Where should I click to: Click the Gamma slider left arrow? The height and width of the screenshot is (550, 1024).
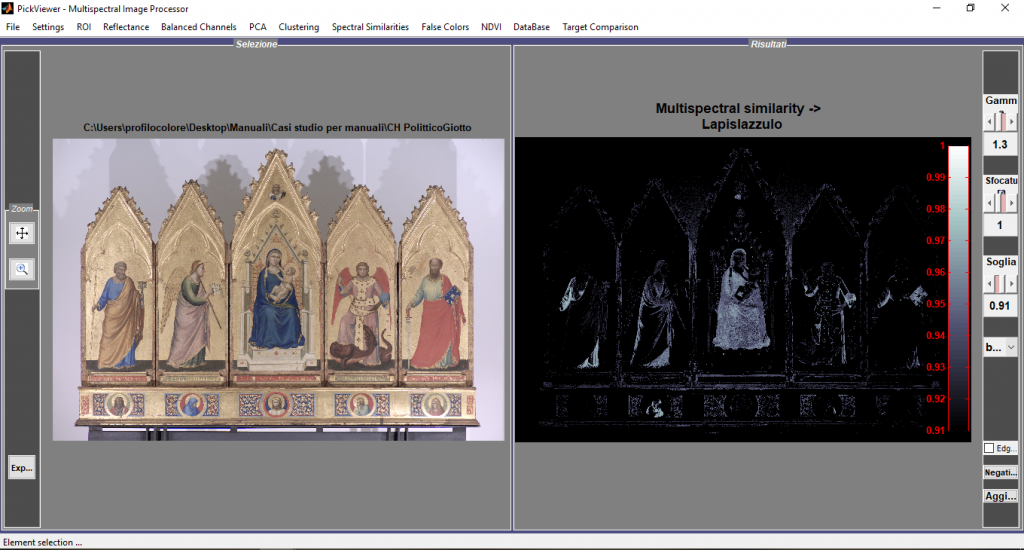click(989, 121)
